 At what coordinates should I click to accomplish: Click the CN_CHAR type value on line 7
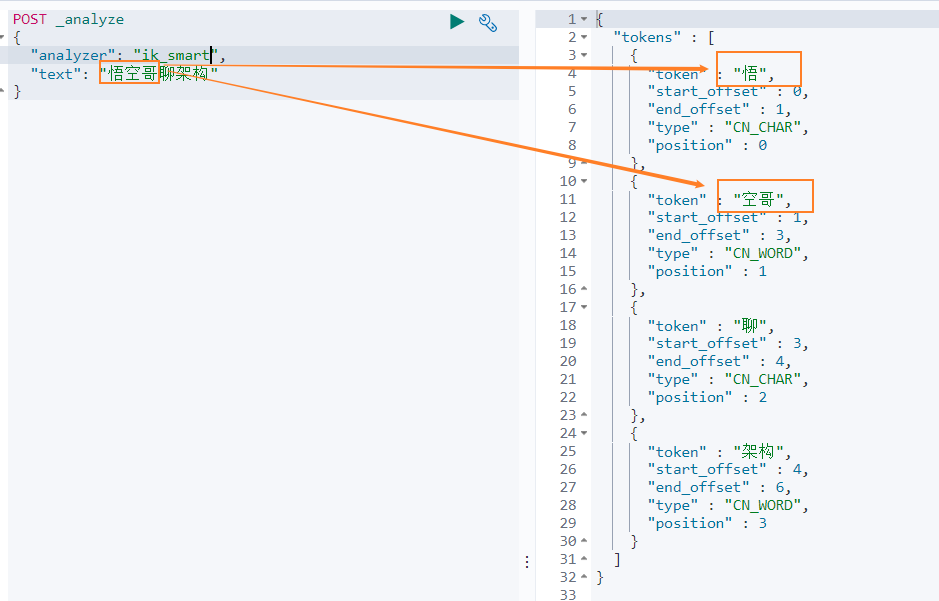point(767,128)
